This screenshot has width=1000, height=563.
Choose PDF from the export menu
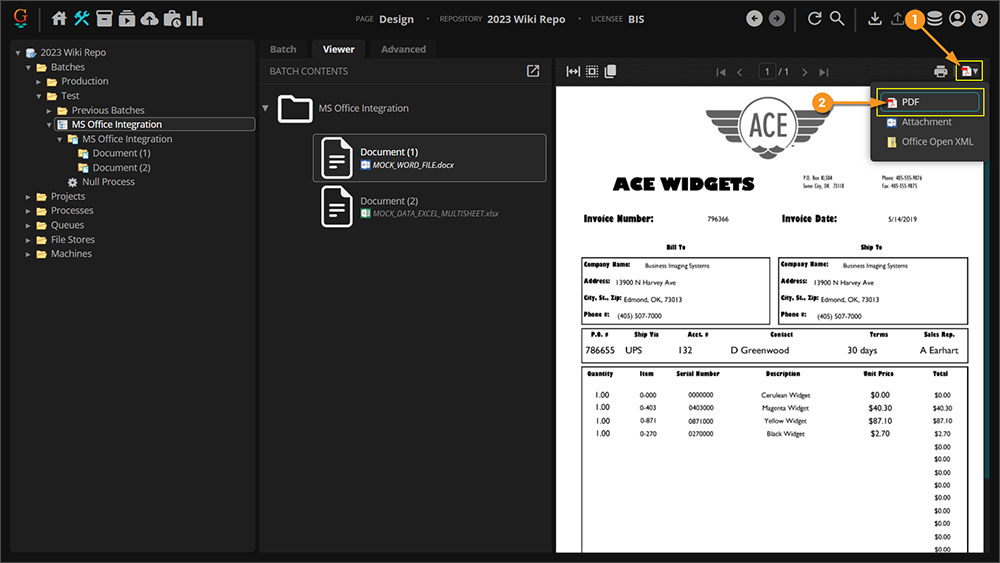point(927,101)
